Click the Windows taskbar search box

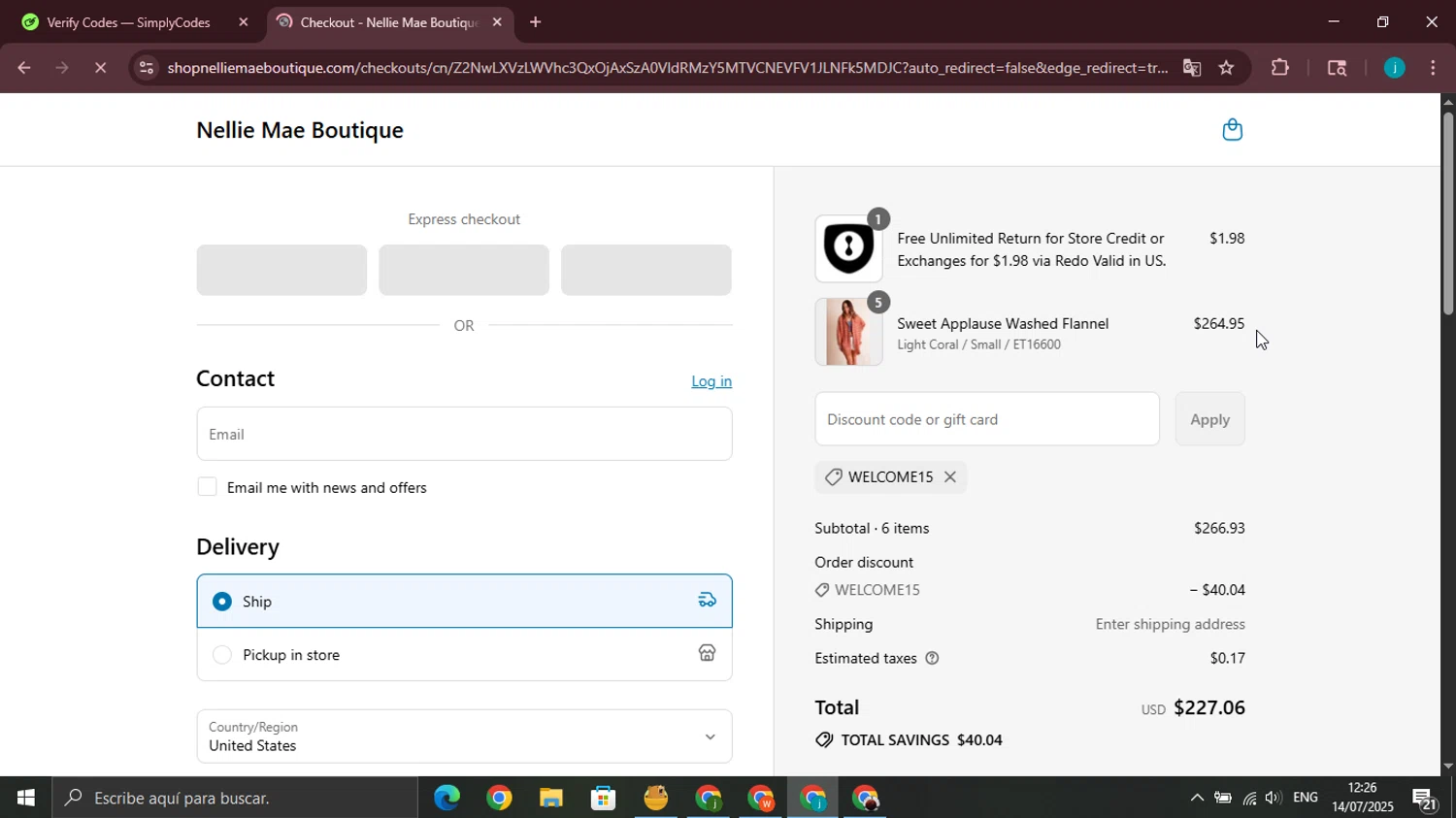click(236, 798)
